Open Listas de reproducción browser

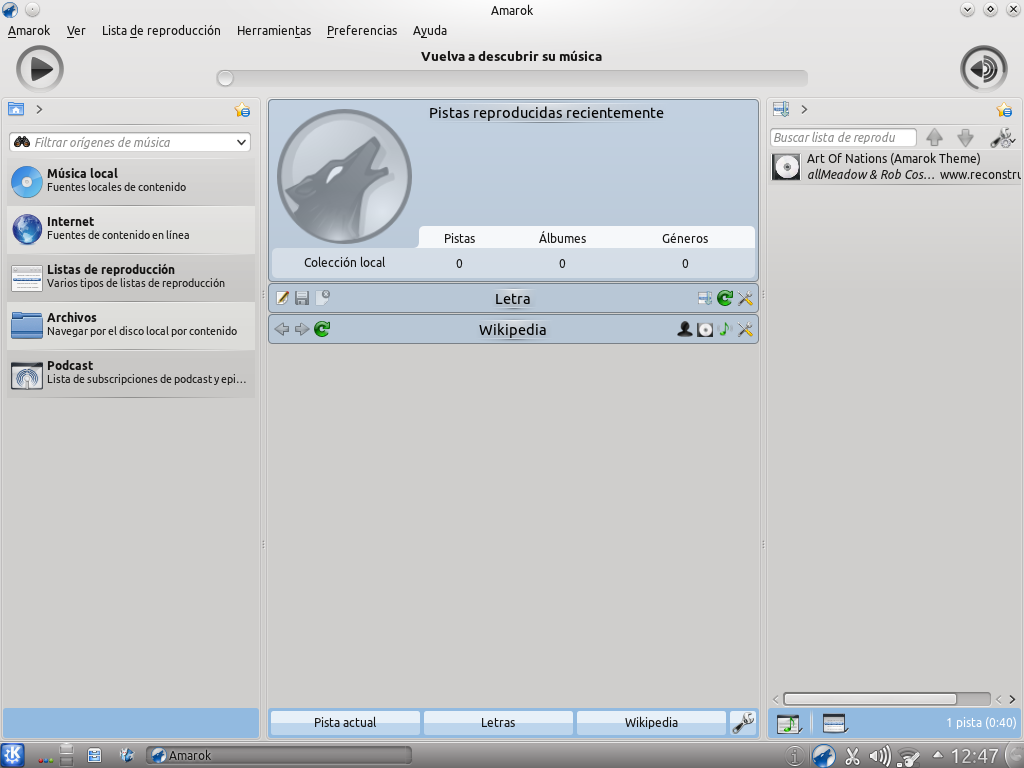[x=131, y=277]
